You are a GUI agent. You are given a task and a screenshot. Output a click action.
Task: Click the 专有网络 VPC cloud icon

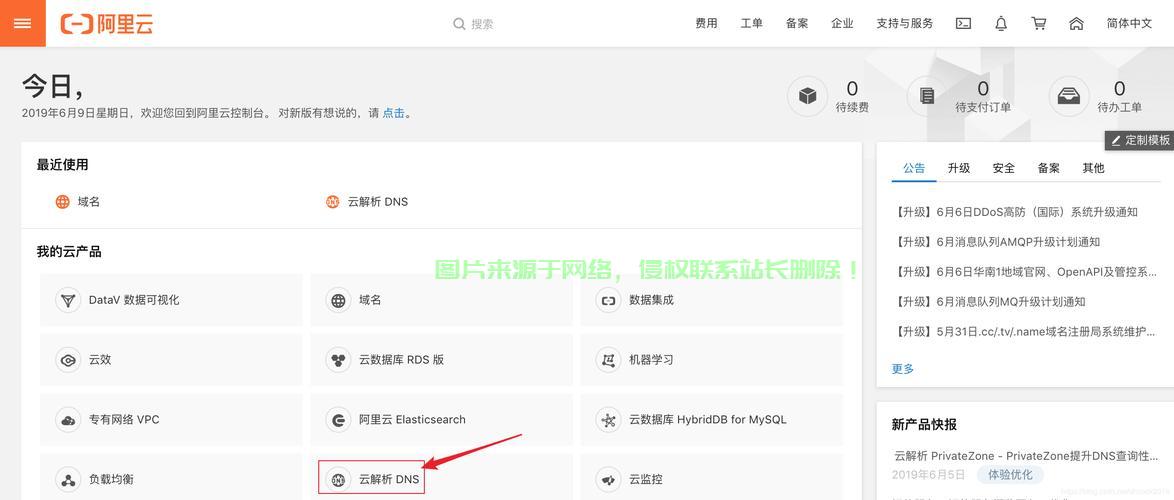(x=68, y=420)
